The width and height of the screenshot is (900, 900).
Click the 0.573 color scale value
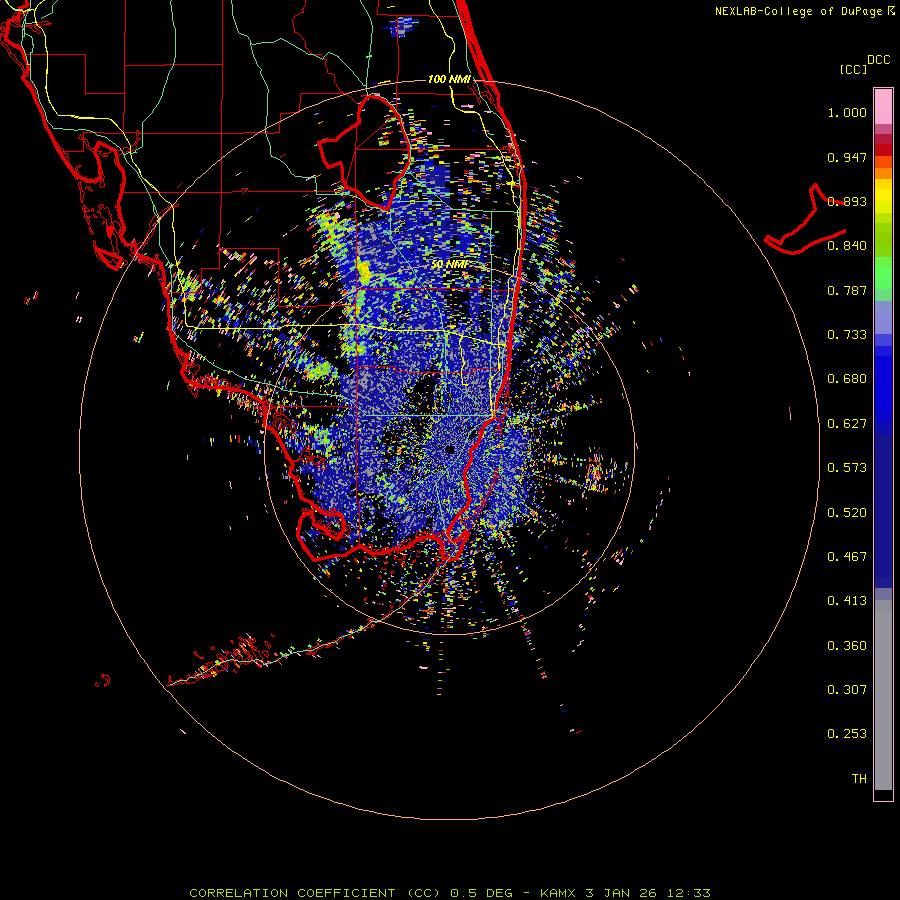click(x=847, y=468)
